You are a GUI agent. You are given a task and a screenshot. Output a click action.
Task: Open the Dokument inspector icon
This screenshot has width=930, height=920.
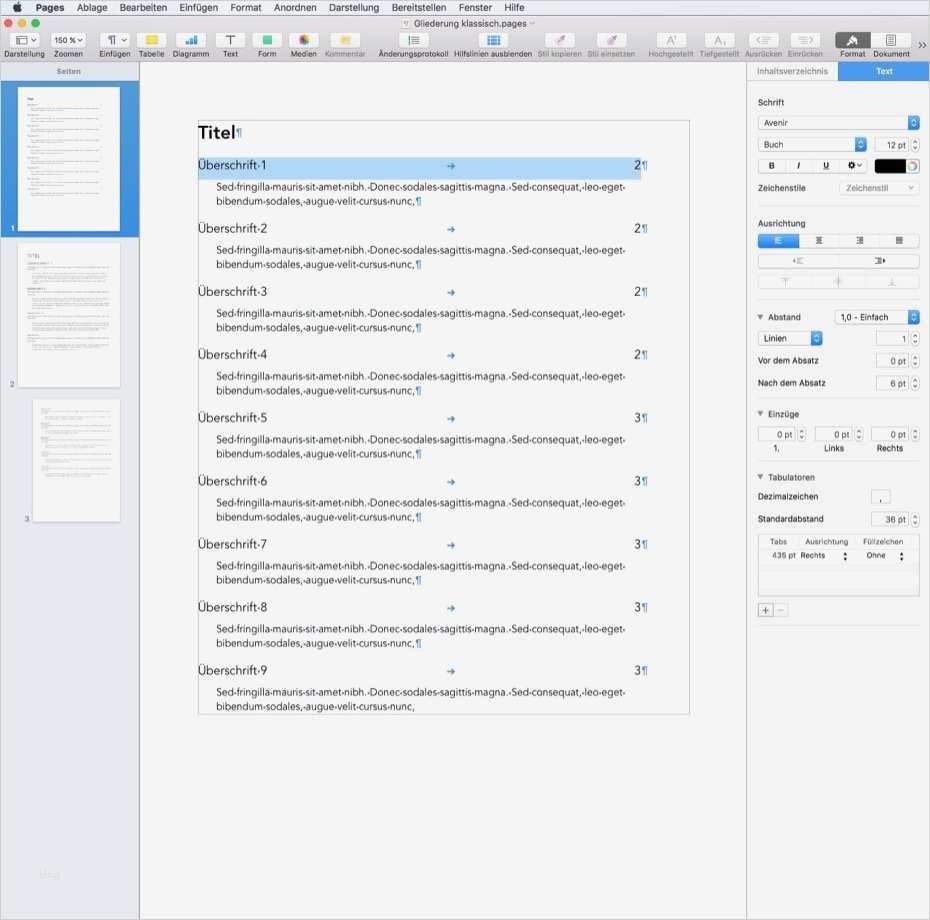(x=891, y=40)
